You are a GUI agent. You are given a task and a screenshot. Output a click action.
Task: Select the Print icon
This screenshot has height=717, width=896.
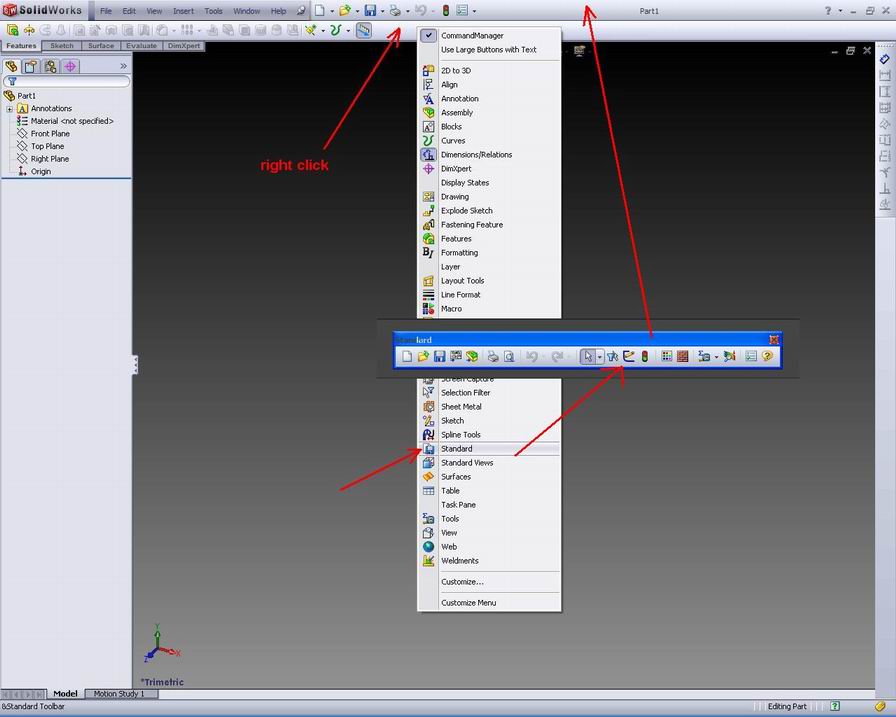coord(493,355)
